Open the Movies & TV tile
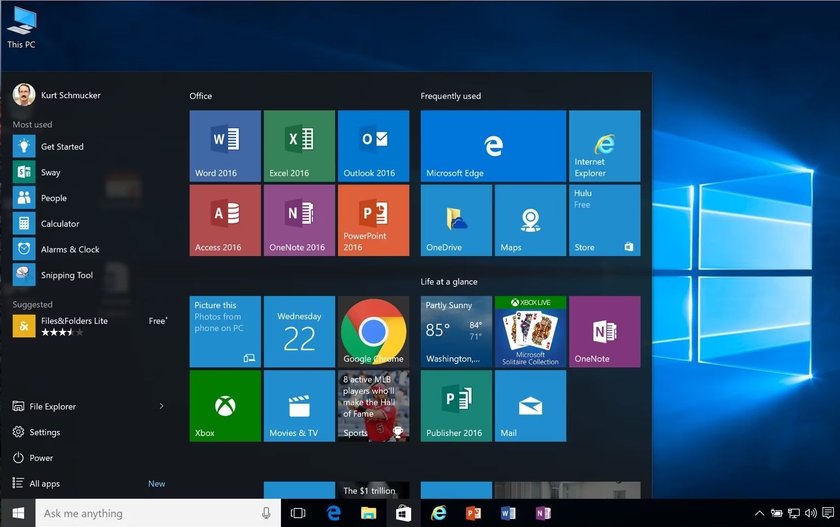 299,406
